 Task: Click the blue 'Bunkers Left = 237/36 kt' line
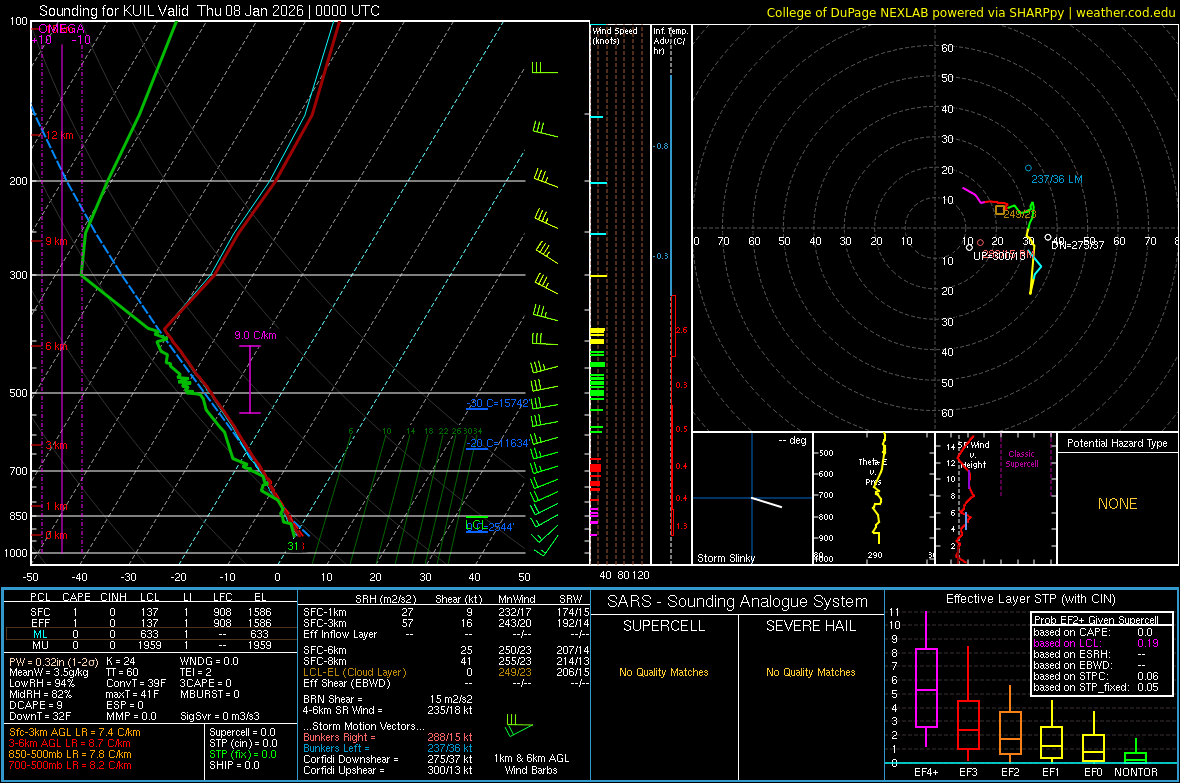[388, 748]
